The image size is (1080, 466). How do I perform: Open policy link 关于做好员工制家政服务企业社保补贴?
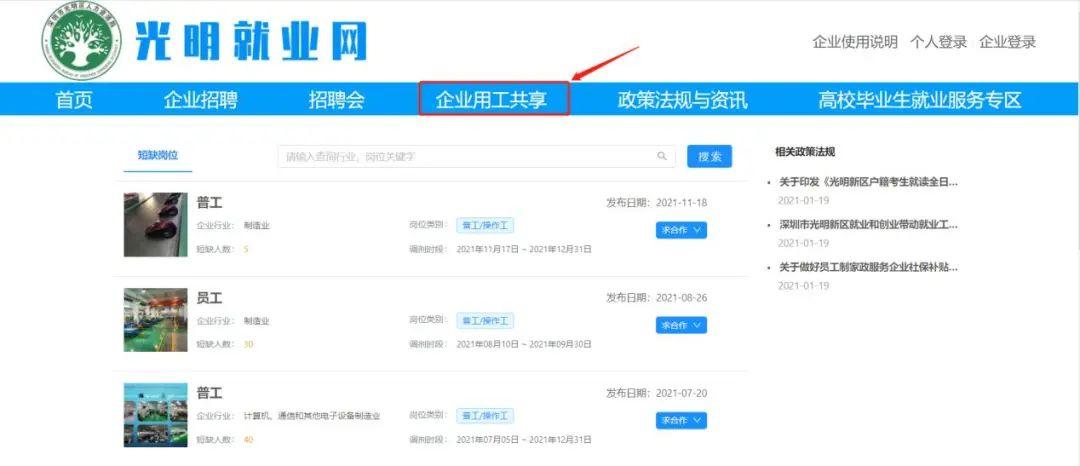click(868, 268)
